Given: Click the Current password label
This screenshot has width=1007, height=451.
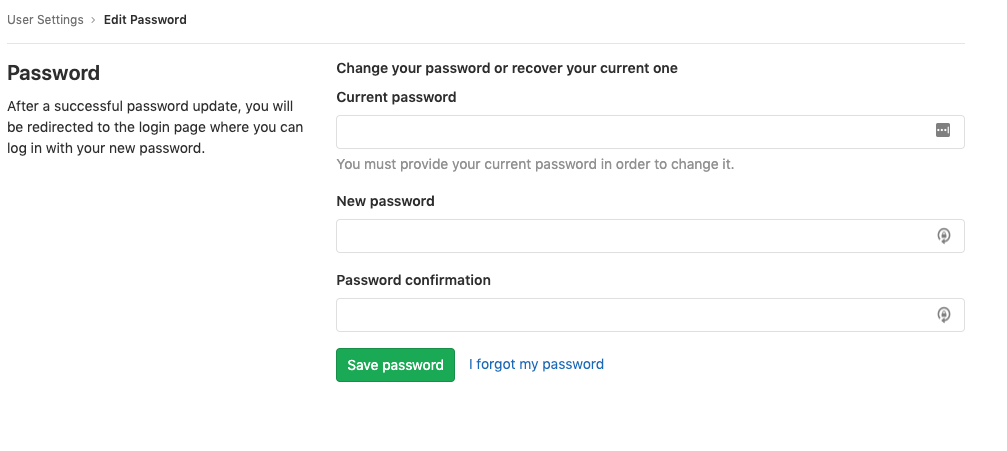Looking at the screenshot, I should point(396,97).
